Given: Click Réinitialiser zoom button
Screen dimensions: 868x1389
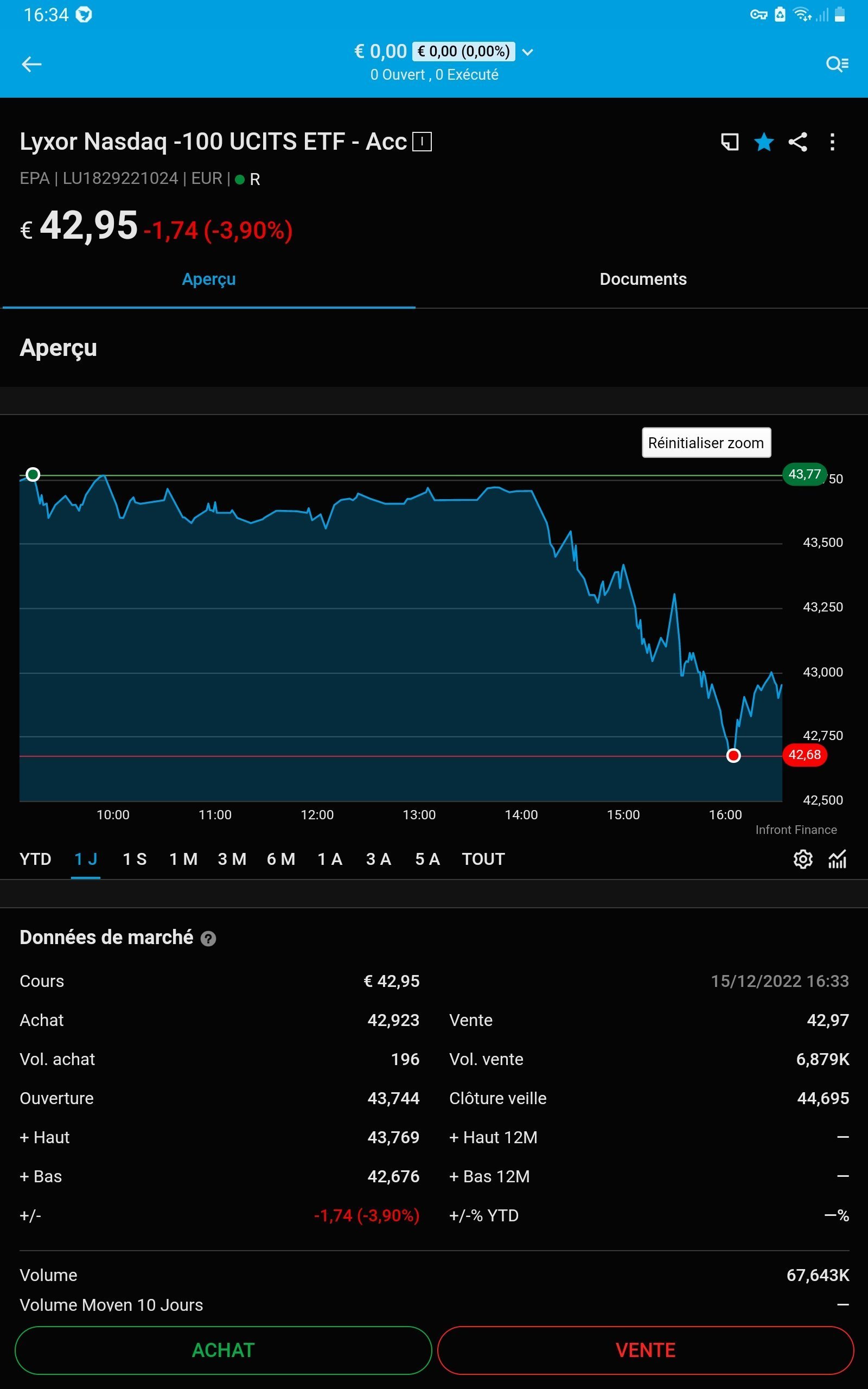Looking at the screenshot, I should pos(706,443).
